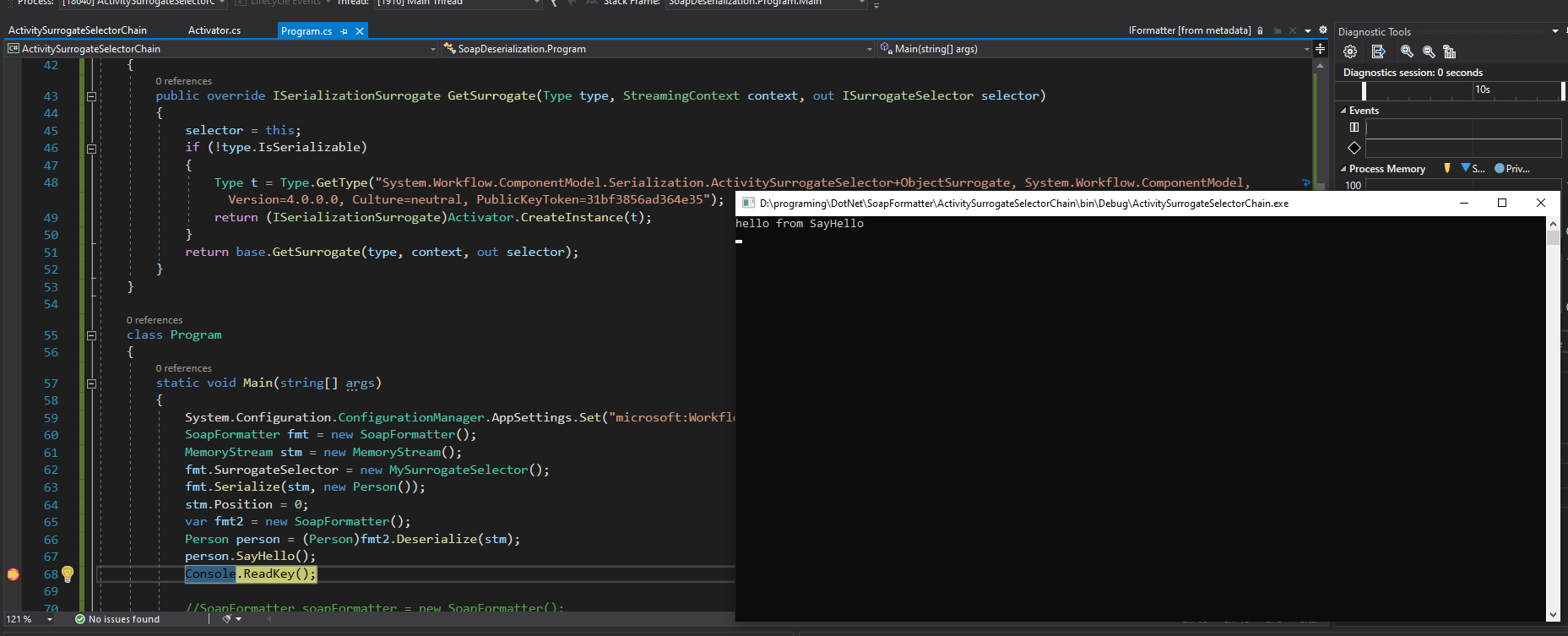
Task: Click the left timeline selection handle
Action: pyautogui.click(x=1365, y=90)
